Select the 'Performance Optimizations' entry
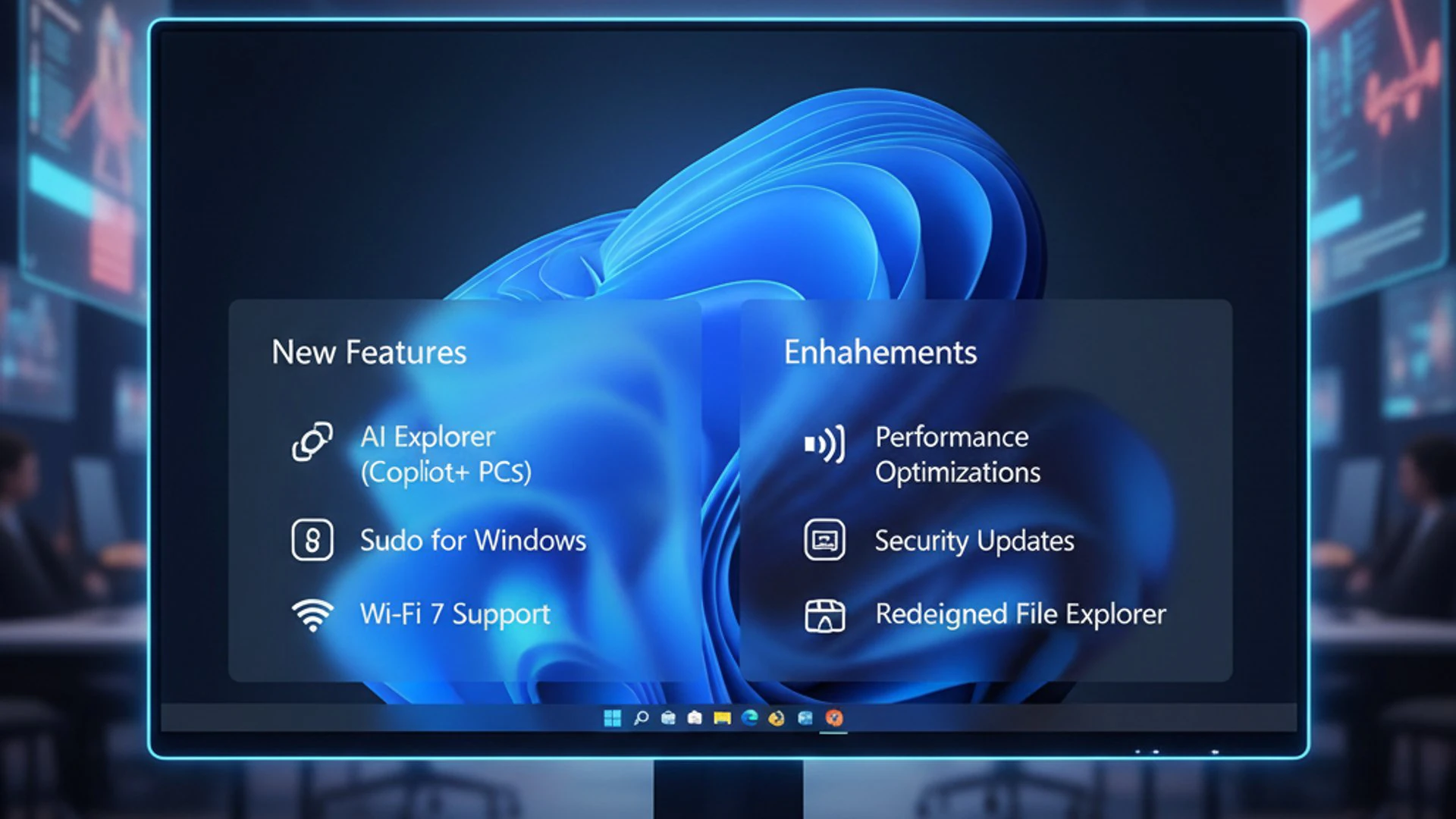This screenshot has width=1456, height=819. tap(958, 454)
